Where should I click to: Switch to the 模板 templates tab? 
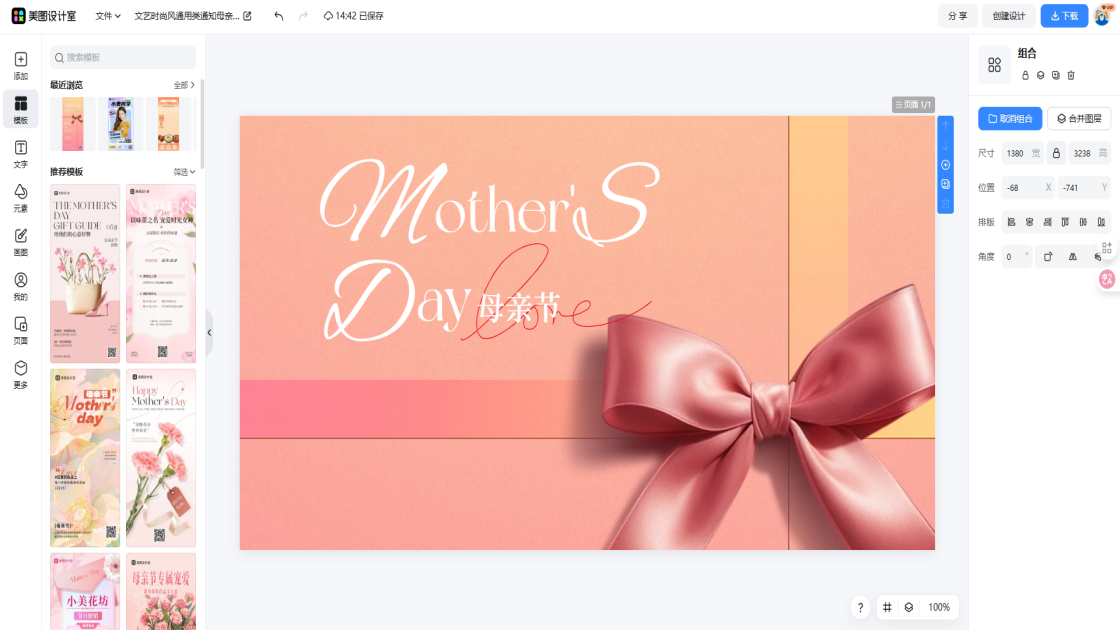point(20,109)
